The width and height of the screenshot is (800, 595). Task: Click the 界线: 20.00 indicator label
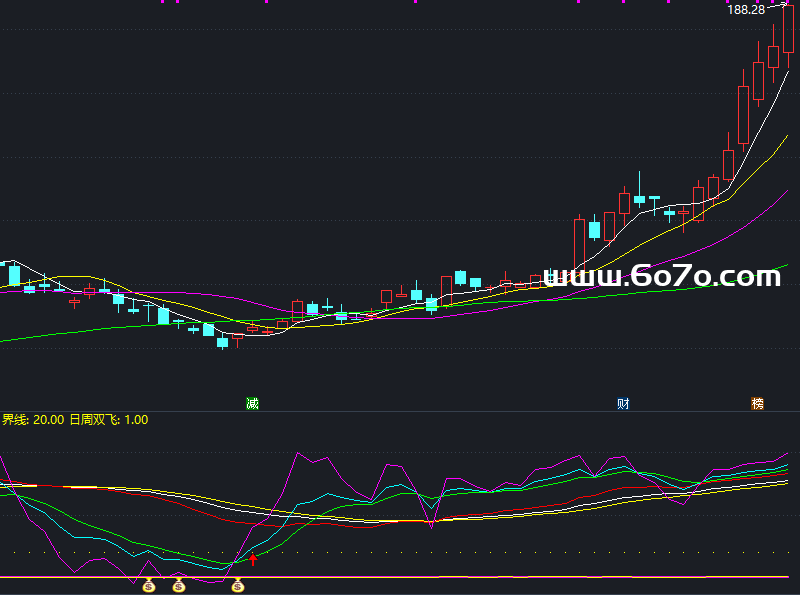[x=33, y=420]
